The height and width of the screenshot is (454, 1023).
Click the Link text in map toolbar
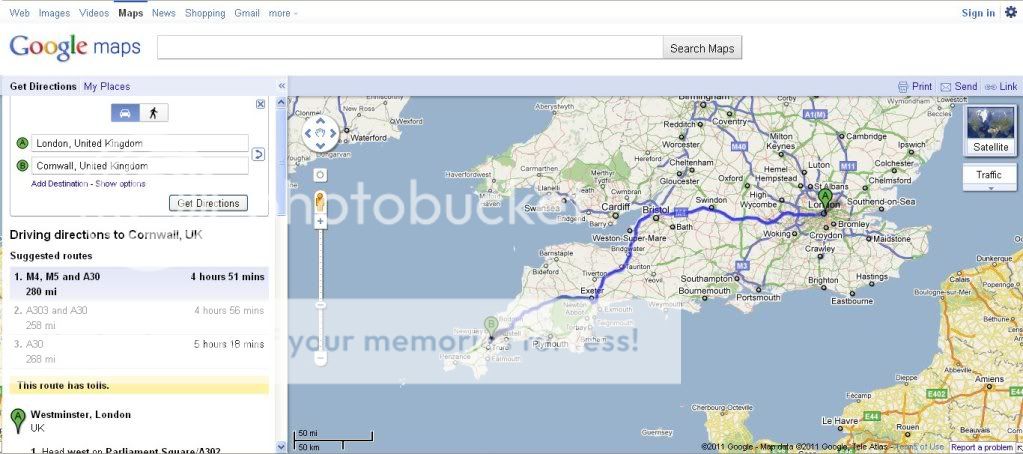click(1008, 86)
